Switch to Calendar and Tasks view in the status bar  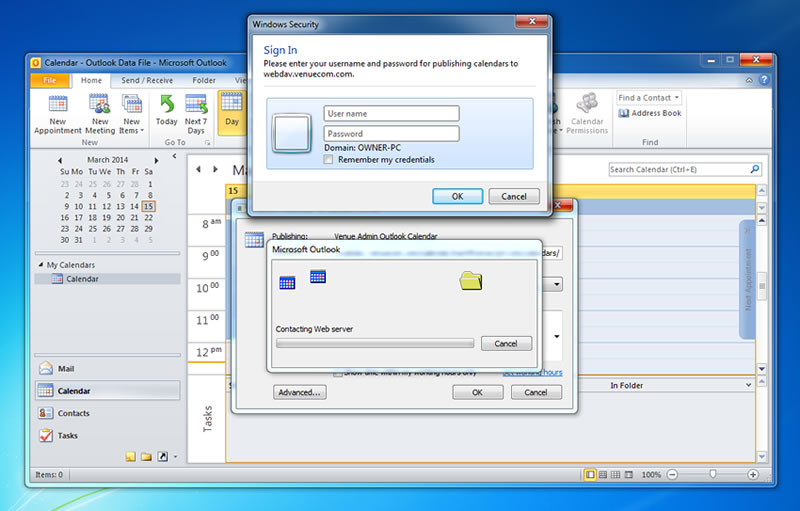(603, 474)
